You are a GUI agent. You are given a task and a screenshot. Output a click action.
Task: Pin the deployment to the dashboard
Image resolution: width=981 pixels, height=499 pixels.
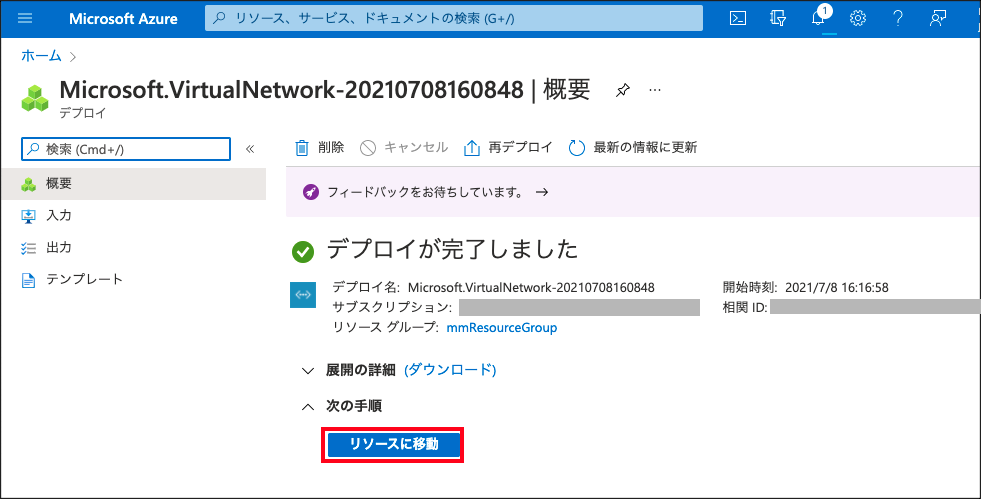pos(622,91)
